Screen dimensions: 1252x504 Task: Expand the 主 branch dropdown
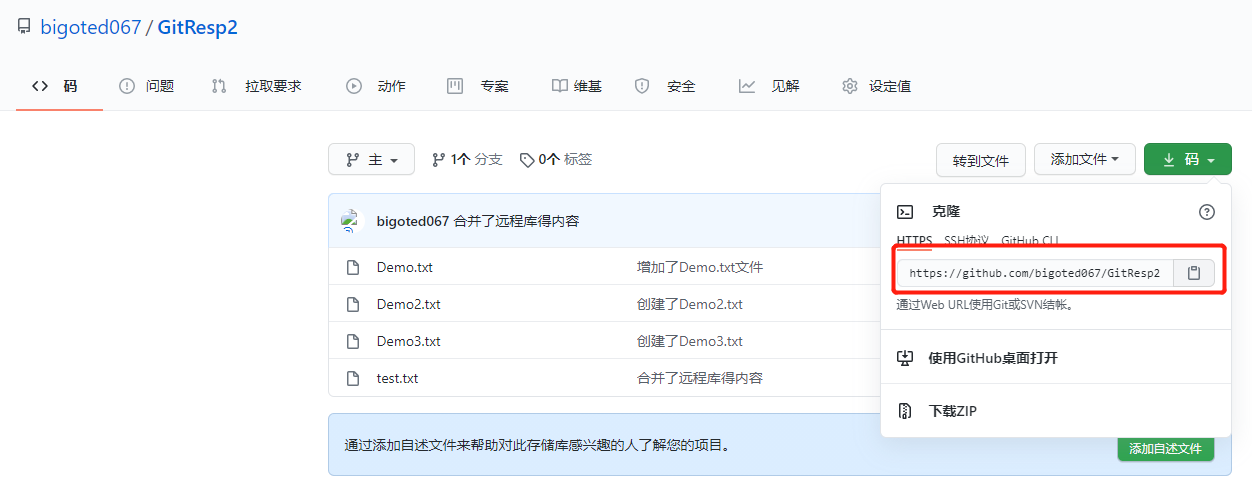(x=371, y=160)
